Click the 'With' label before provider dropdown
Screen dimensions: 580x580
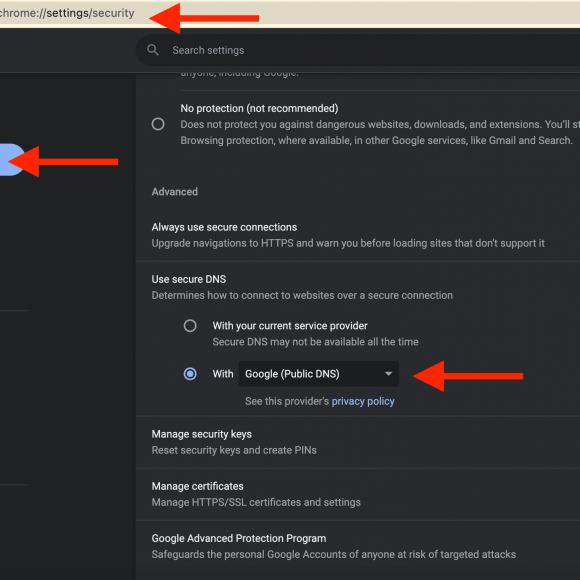(x=223, y=374)
